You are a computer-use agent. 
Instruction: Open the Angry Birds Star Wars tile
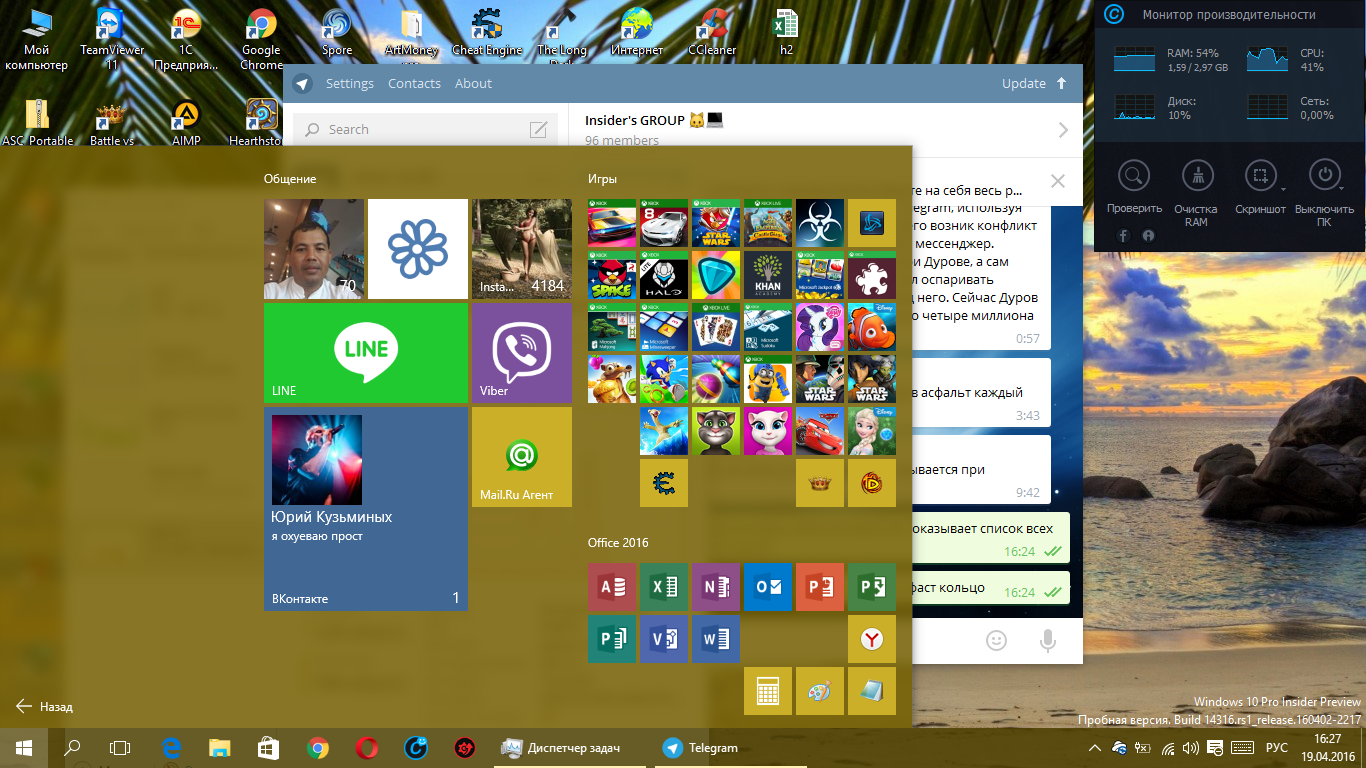pyautogui.click(x=716, y=223)
